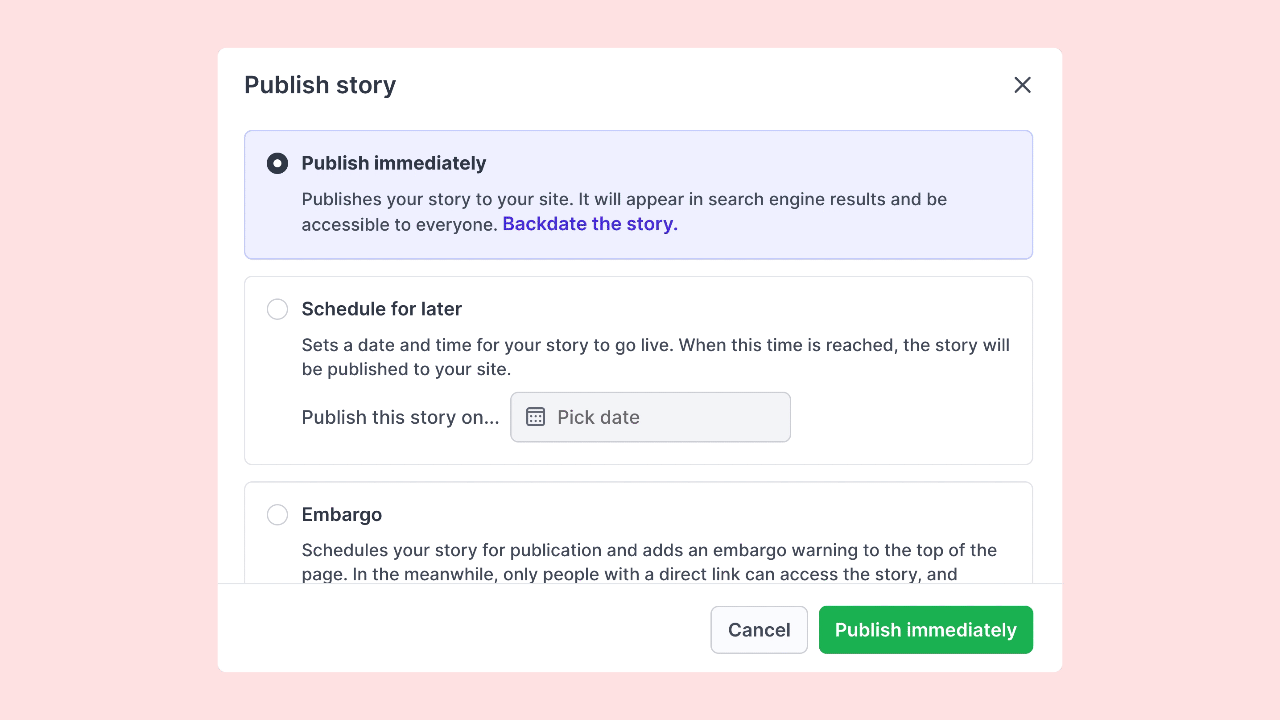Open the Backdate the story link

590,224
